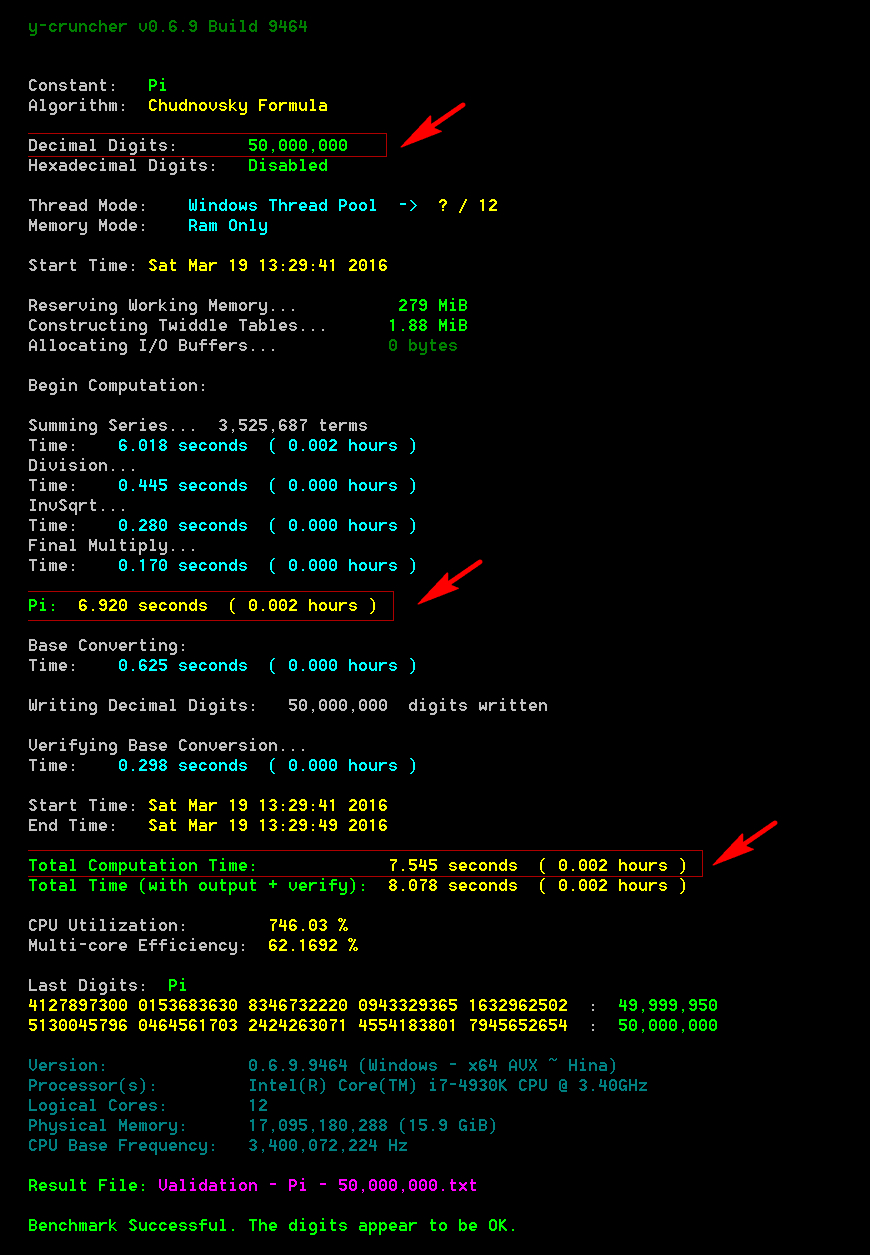
Task: Click the y-cruncher v0.6.9 Build title text
Action: click(167, 26)
